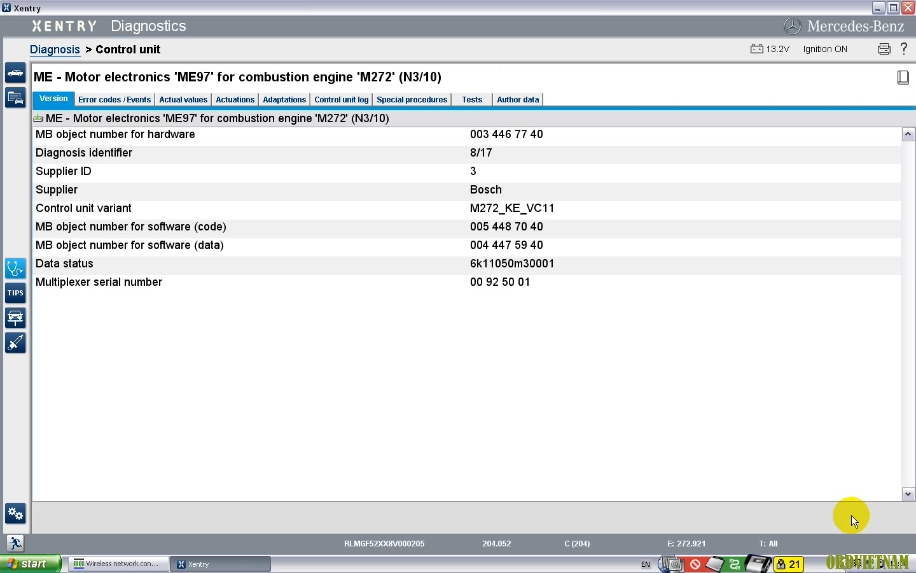Select the Version tab

click(53, 99)
